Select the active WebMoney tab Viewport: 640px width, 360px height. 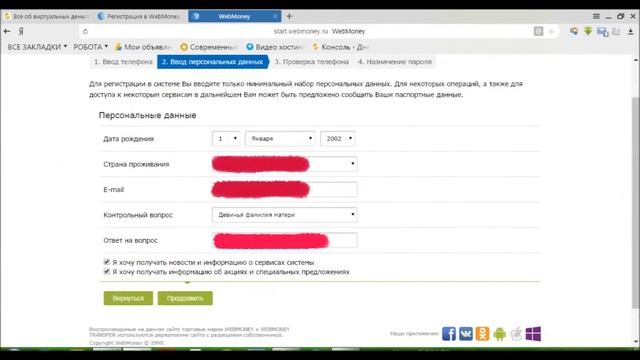tap(234, 16)
